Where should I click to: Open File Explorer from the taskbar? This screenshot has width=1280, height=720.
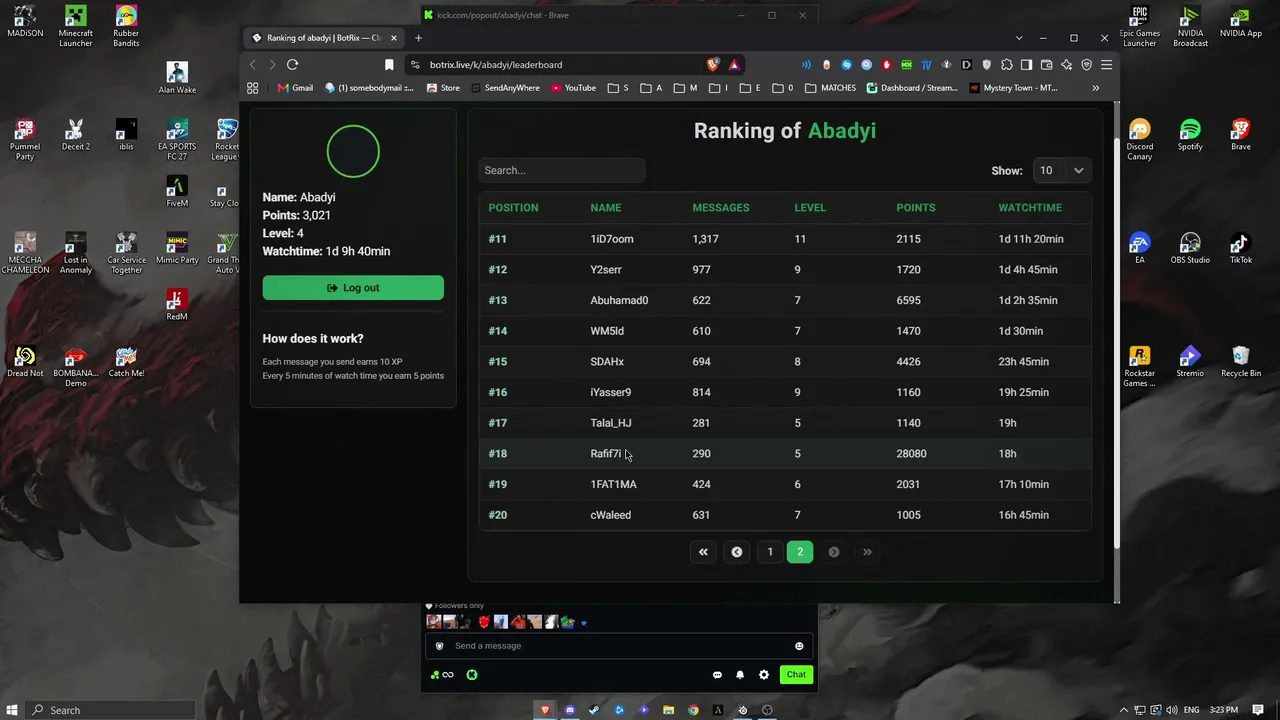tap(669, 710)
